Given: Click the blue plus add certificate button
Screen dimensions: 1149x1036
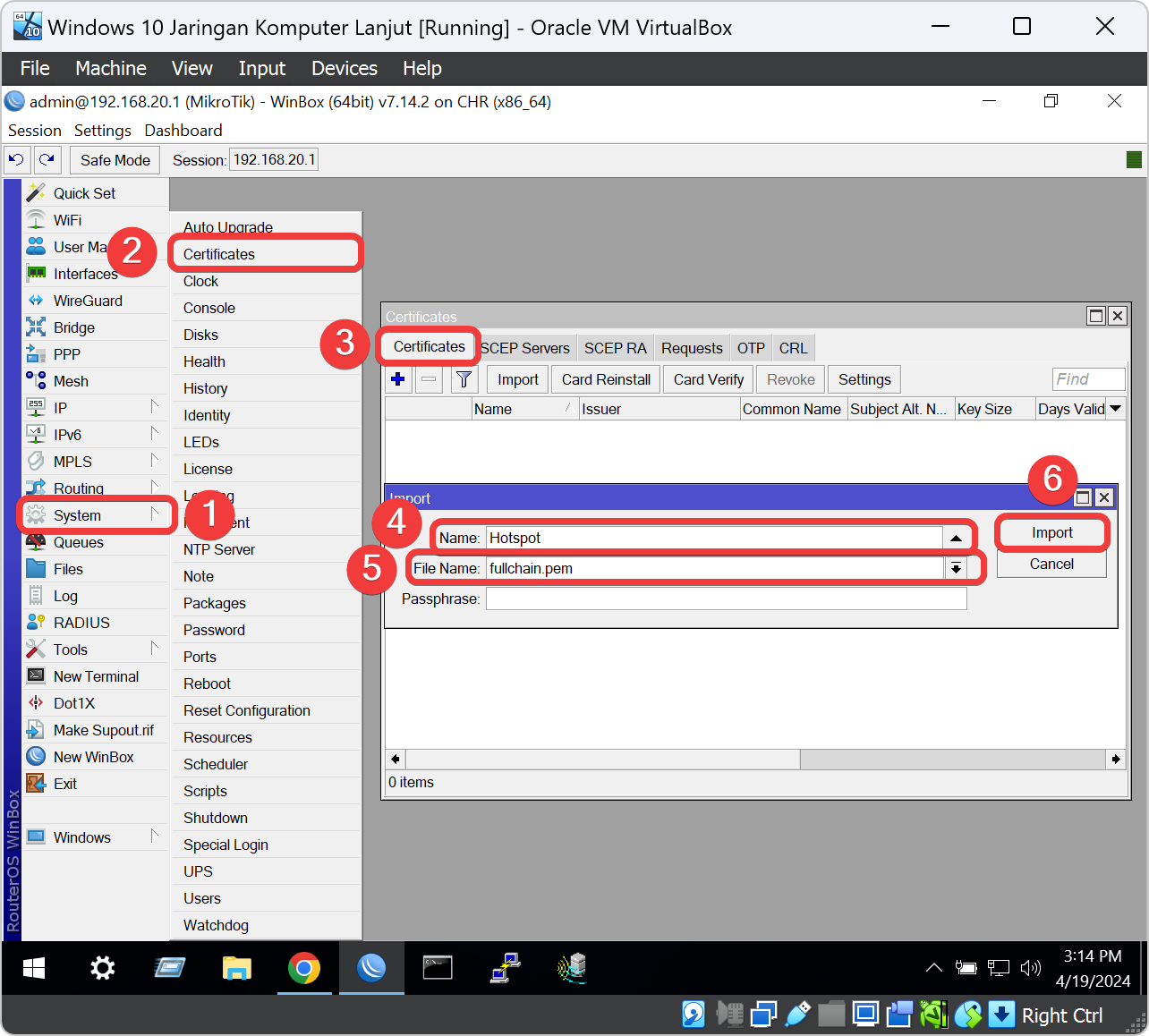Looking at the screenshot, I should 398,379.
